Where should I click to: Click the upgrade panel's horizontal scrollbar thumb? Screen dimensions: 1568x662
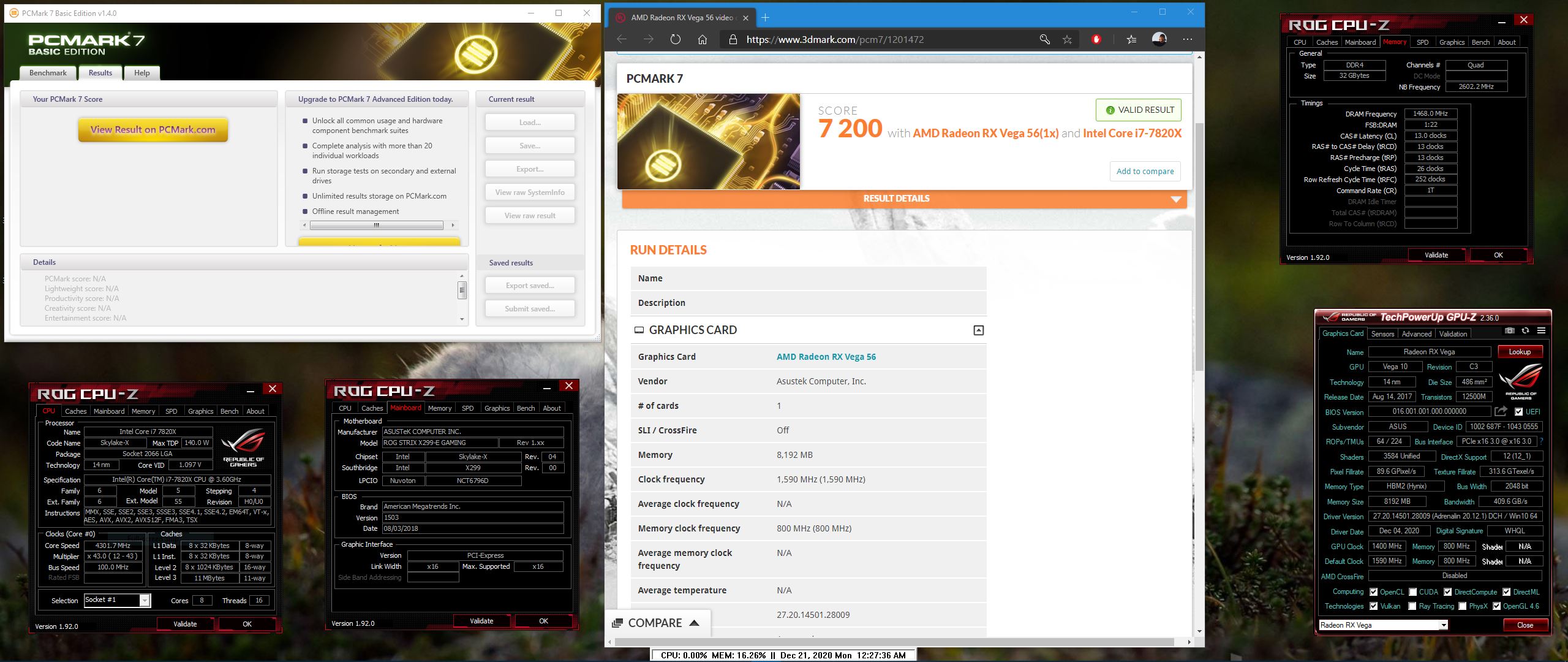pyautogui.click(x=376, y=225)
